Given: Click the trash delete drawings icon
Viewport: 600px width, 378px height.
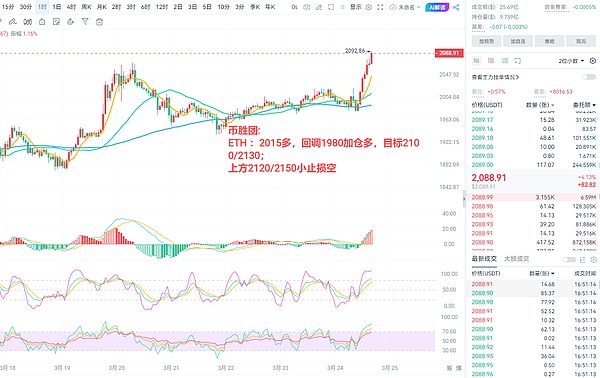Looking at the screenshot, I should [99, 22].
